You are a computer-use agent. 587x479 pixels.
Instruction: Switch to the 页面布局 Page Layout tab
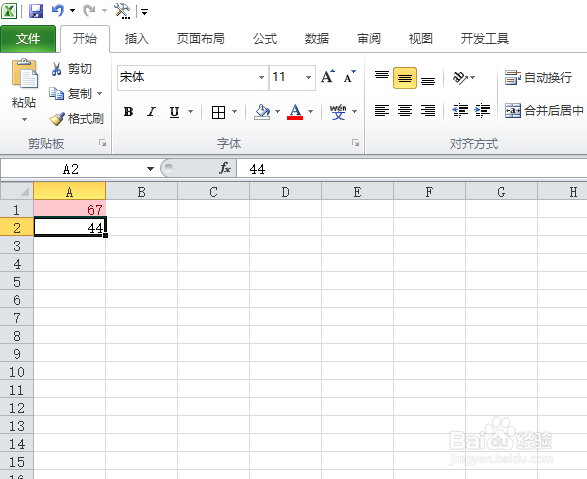[x=201, y=39]
